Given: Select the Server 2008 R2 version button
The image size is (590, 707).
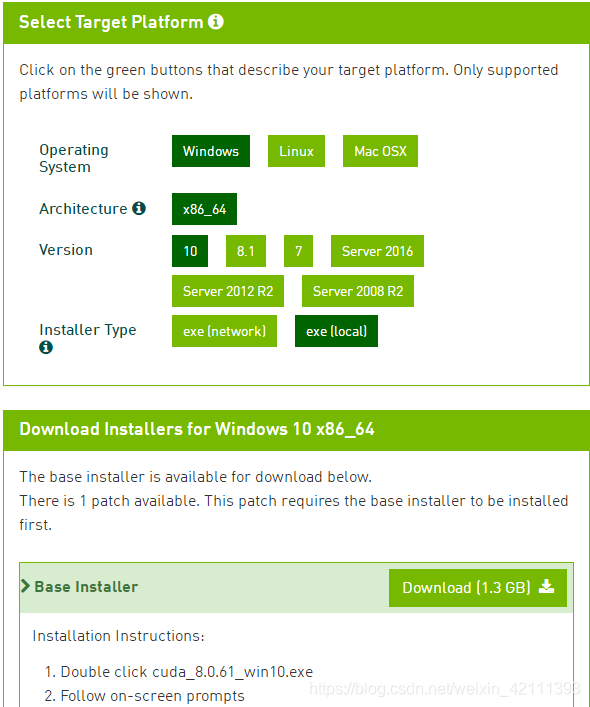Looking at the screenshot, I should [x=358, y=291].
